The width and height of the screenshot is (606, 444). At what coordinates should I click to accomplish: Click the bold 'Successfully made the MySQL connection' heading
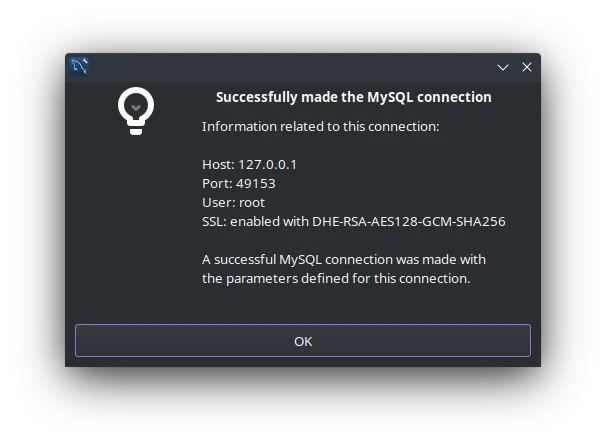point(353,97)
